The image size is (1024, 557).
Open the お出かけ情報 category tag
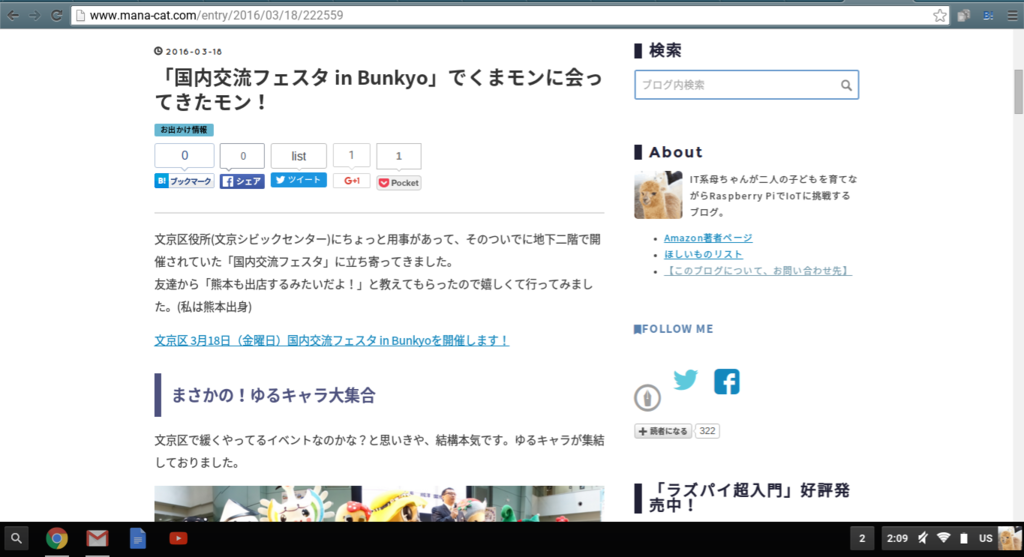pos(184,130)
